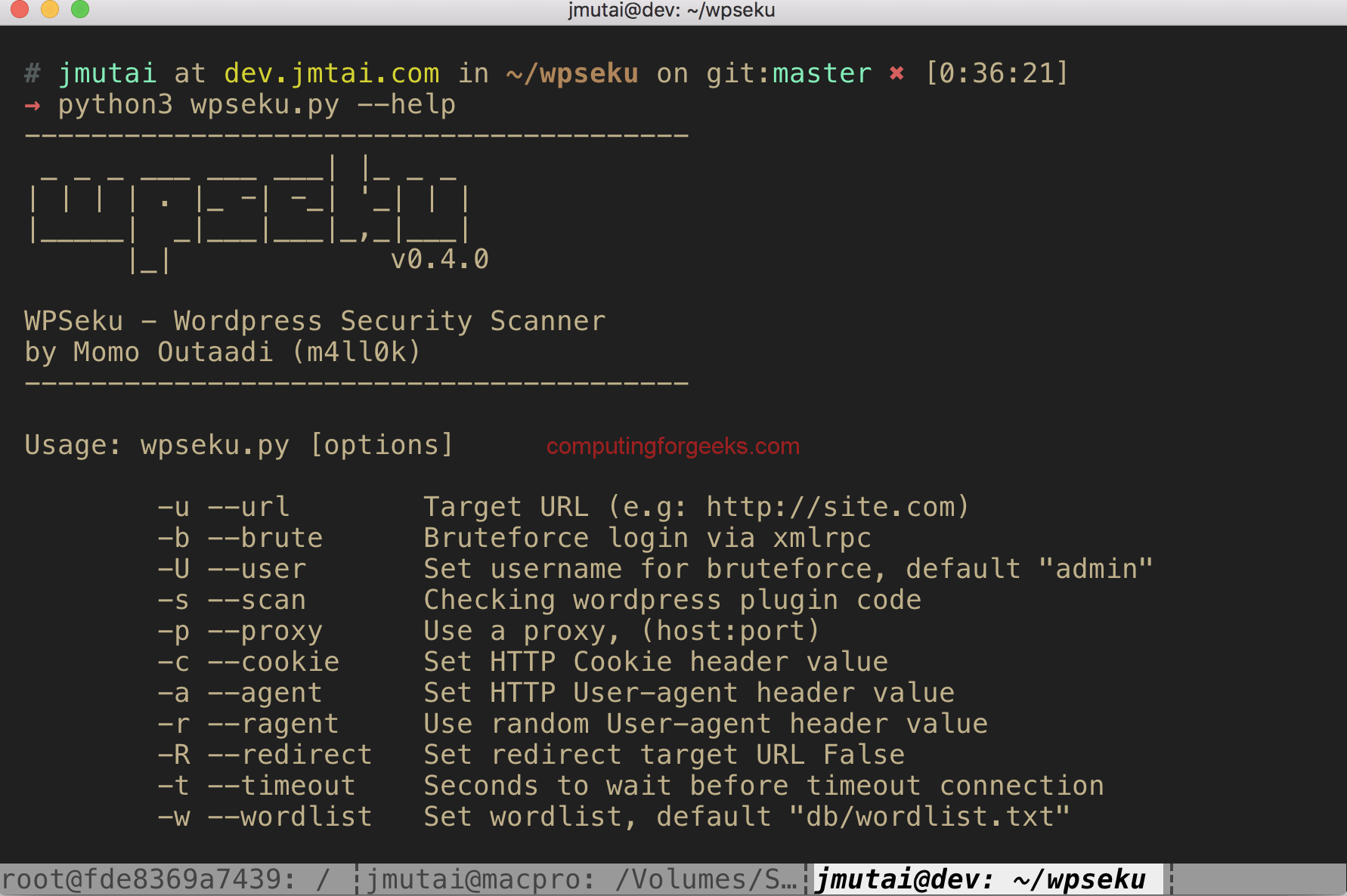
Task: Click the window title jmutai@dev: ~/wpseku
Action: coord(671,11)
